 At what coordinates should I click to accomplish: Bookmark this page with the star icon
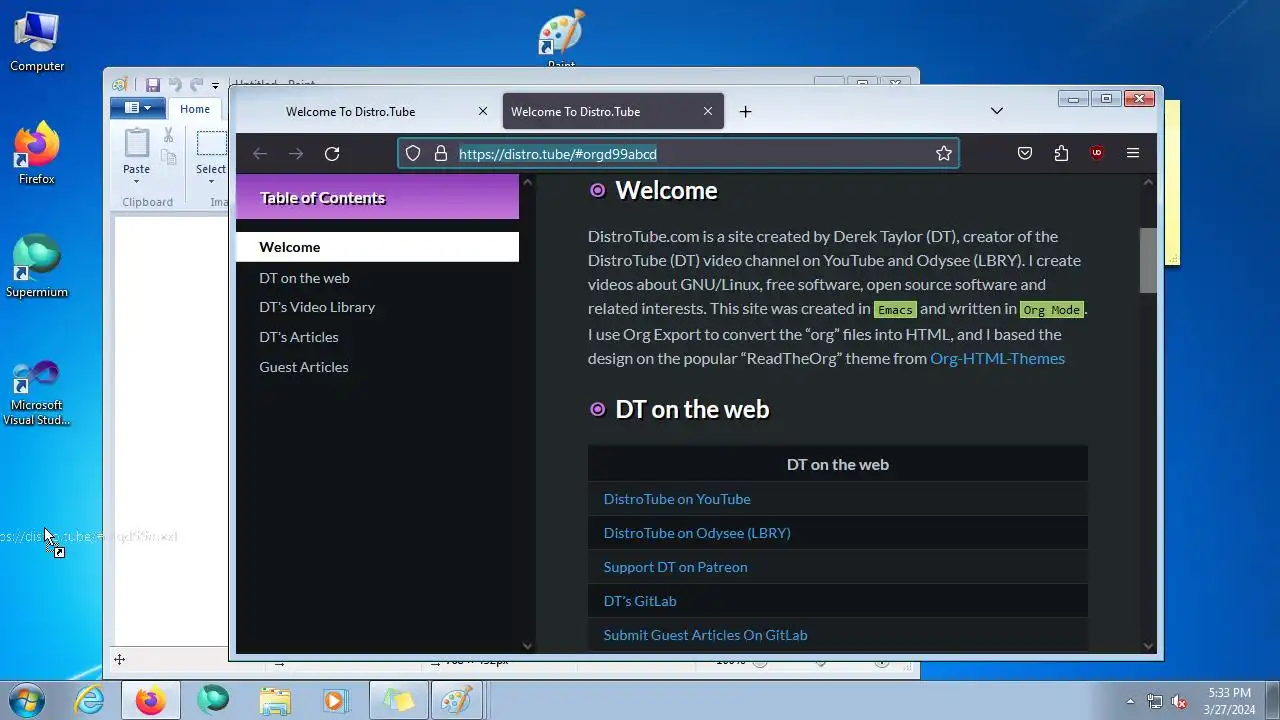pyautogui.click(x=943, y=153)
